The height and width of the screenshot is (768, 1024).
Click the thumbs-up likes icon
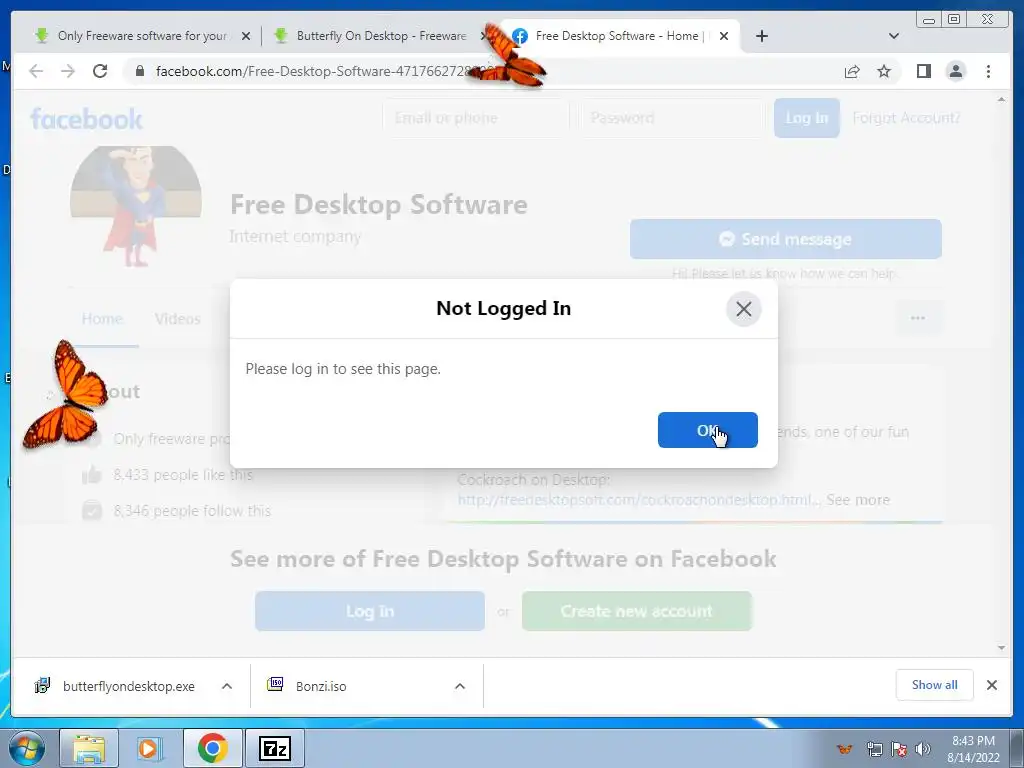92,475
